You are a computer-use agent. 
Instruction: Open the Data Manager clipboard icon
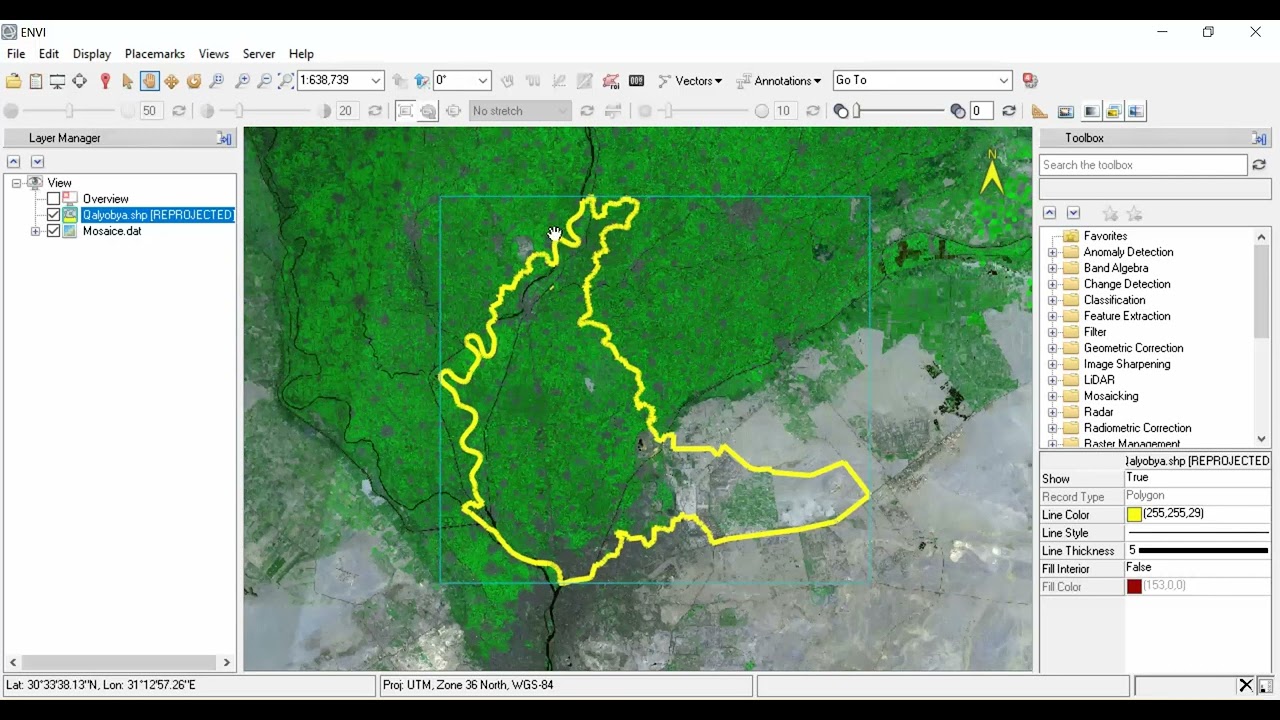pos(35,81)
